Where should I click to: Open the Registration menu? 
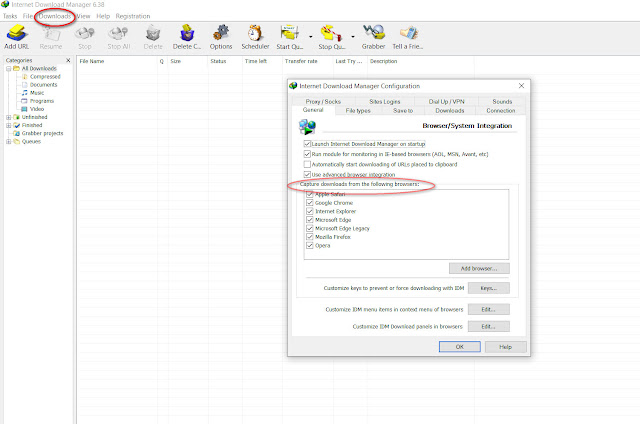[133, 16]
